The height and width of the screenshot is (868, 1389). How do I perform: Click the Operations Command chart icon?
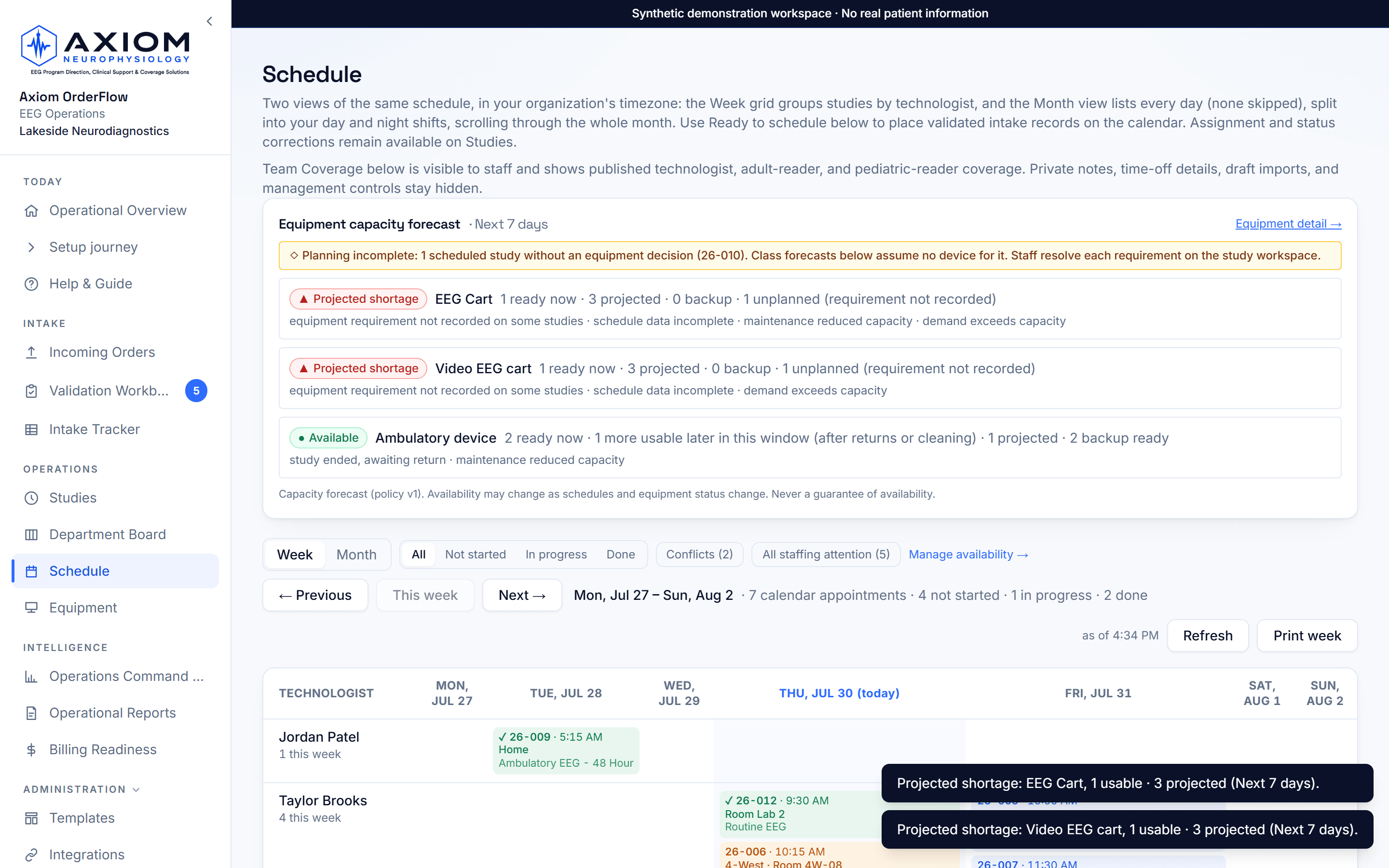[x=31, y=677]
